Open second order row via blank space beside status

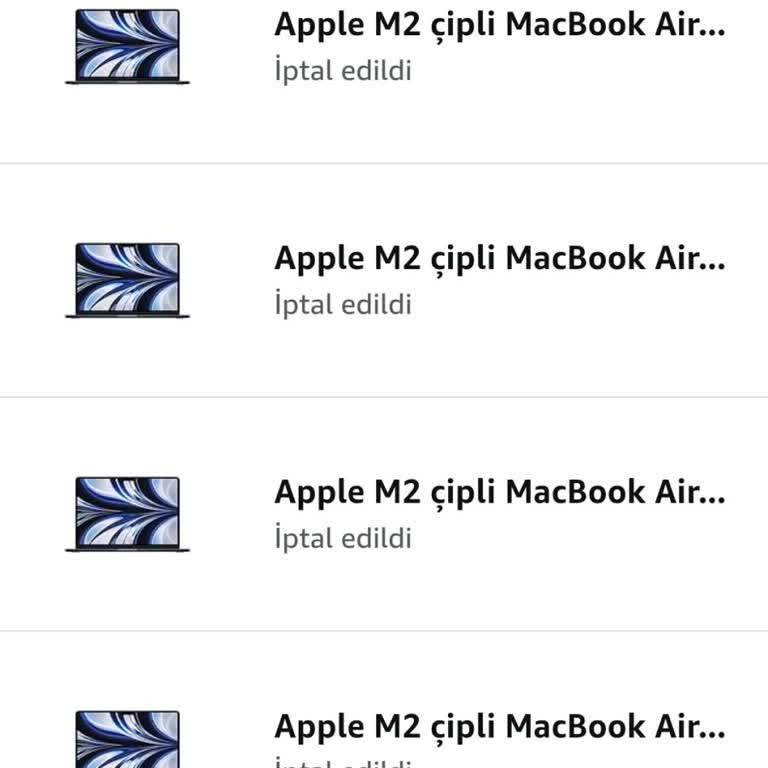(x=588, y=305)
